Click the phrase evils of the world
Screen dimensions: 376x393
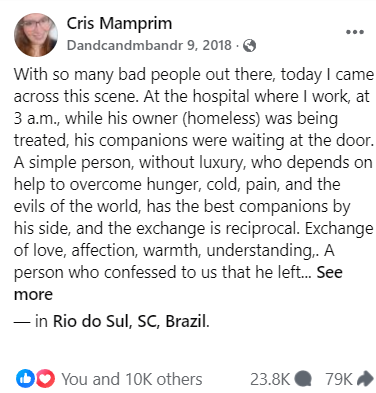click(77, 206)
